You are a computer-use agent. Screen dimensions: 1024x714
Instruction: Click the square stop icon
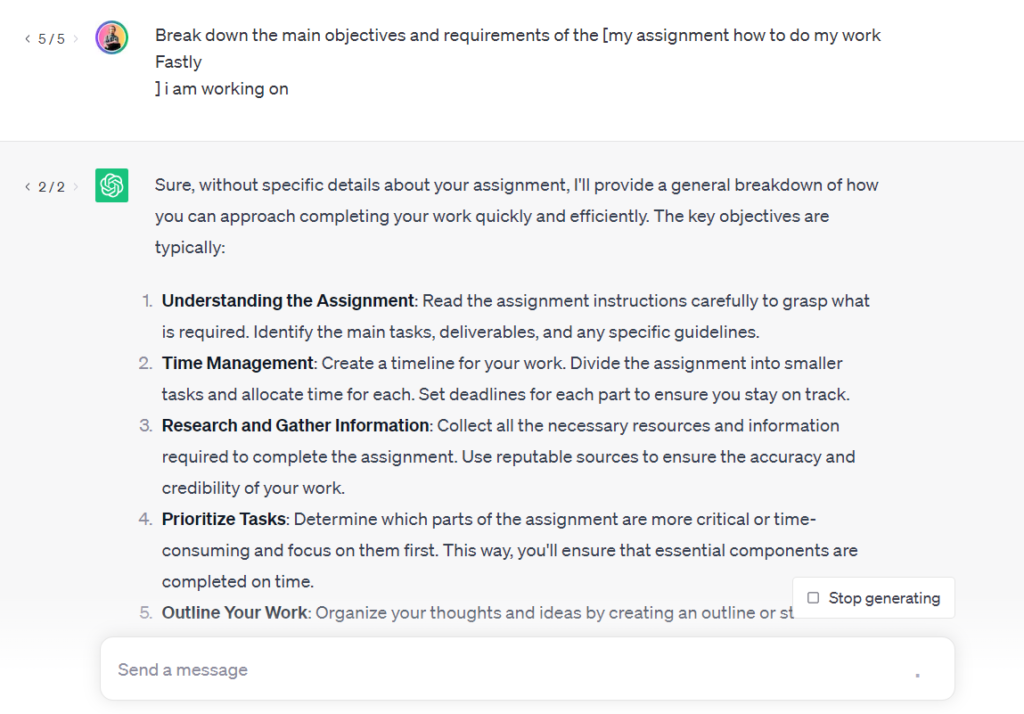(x=813, y=598)
